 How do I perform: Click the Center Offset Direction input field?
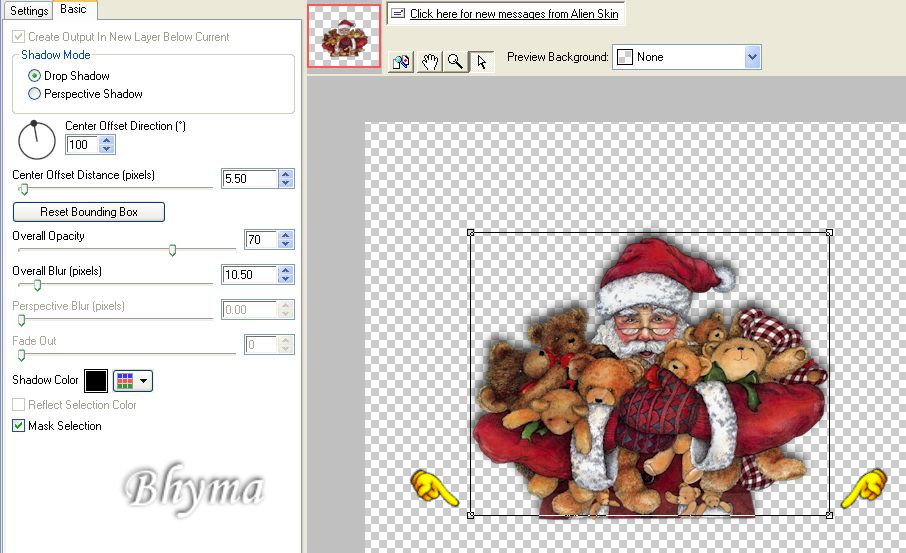pyautogui.click(x=82, y=144)
